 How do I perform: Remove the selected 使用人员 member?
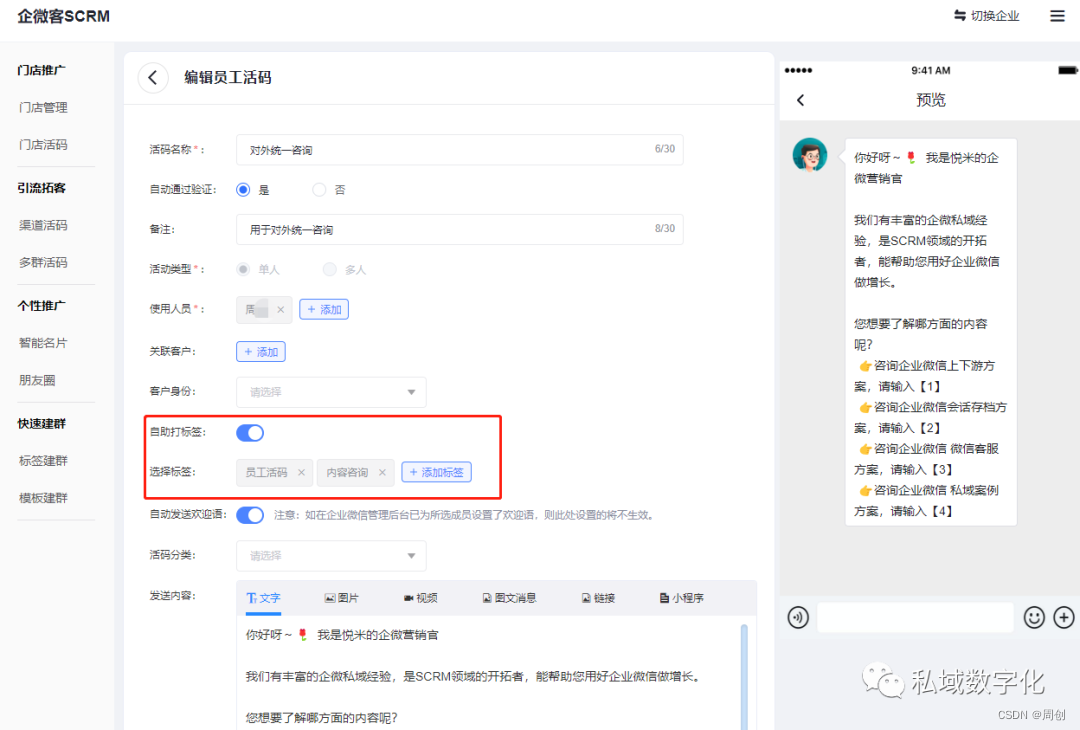coord(280,310)
